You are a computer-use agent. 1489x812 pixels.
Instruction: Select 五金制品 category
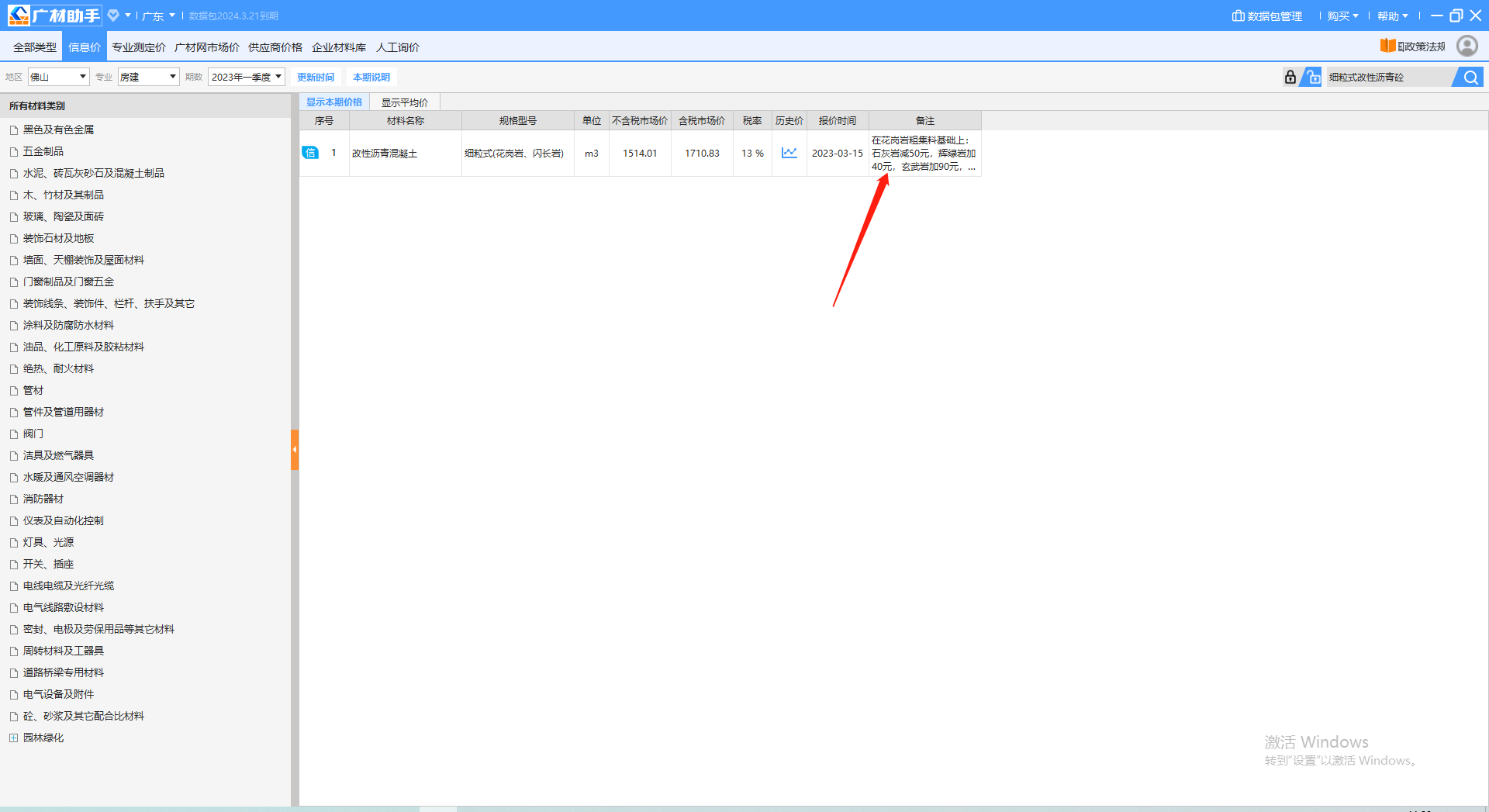43,151
